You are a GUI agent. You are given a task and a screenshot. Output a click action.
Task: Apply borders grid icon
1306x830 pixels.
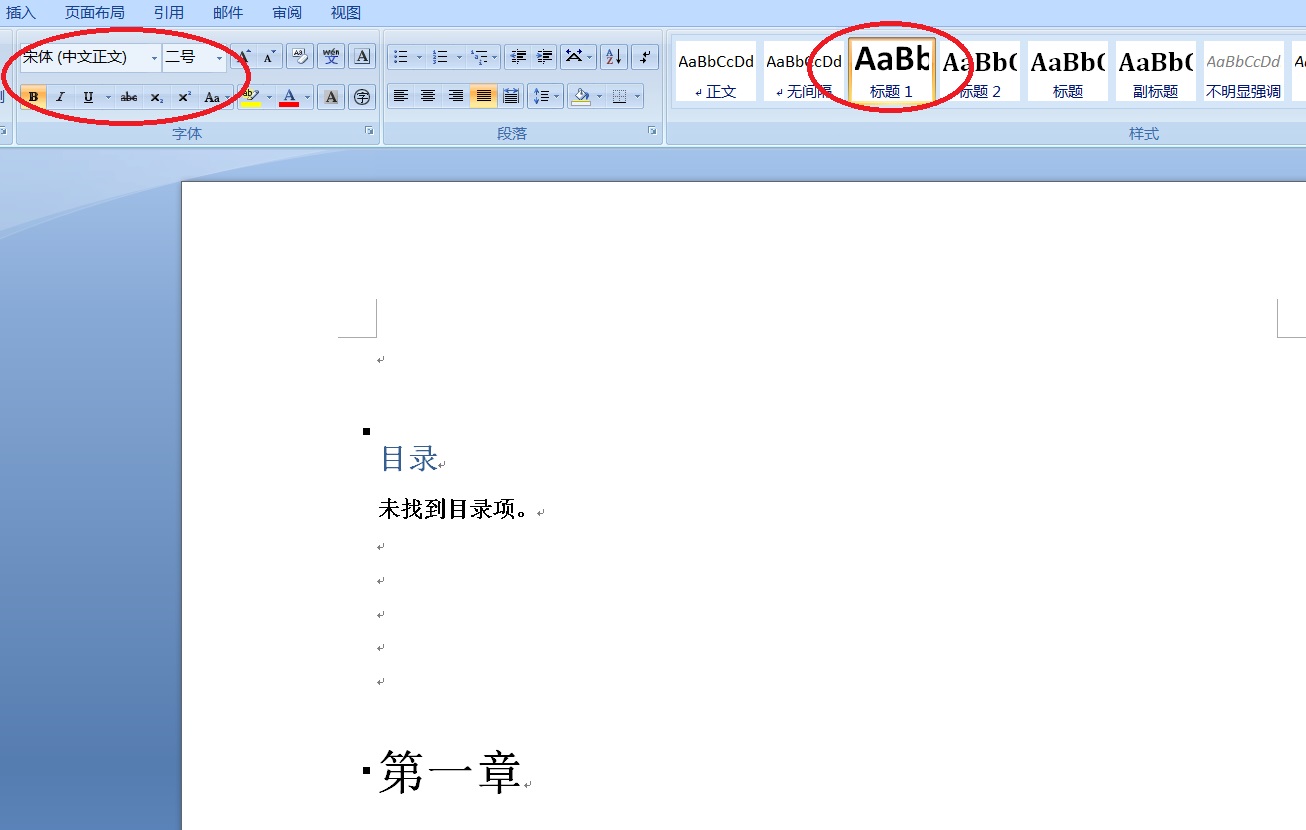[x=619, y=97]
